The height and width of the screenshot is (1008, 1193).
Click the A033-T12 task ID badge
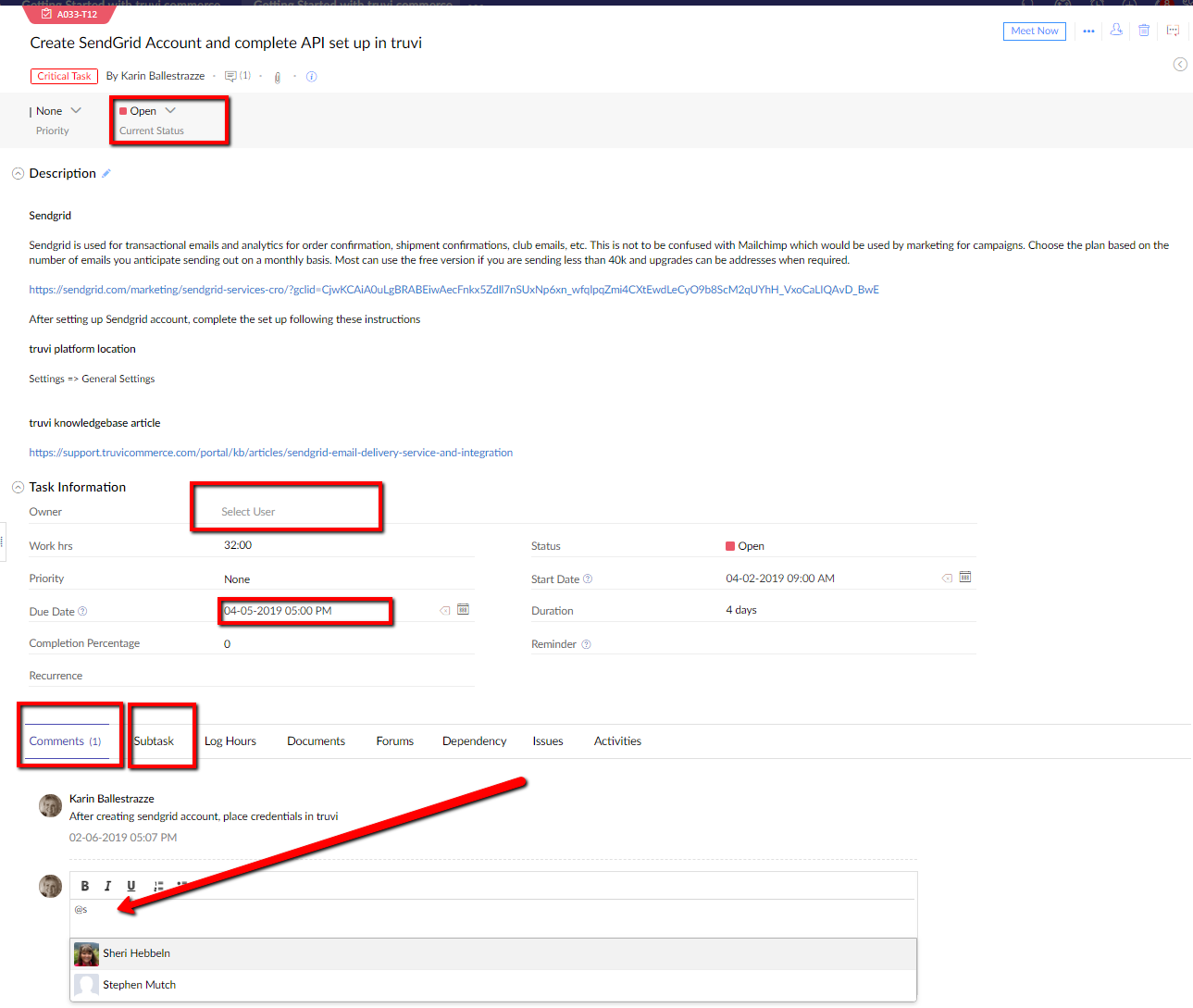(x=70, y=14)
